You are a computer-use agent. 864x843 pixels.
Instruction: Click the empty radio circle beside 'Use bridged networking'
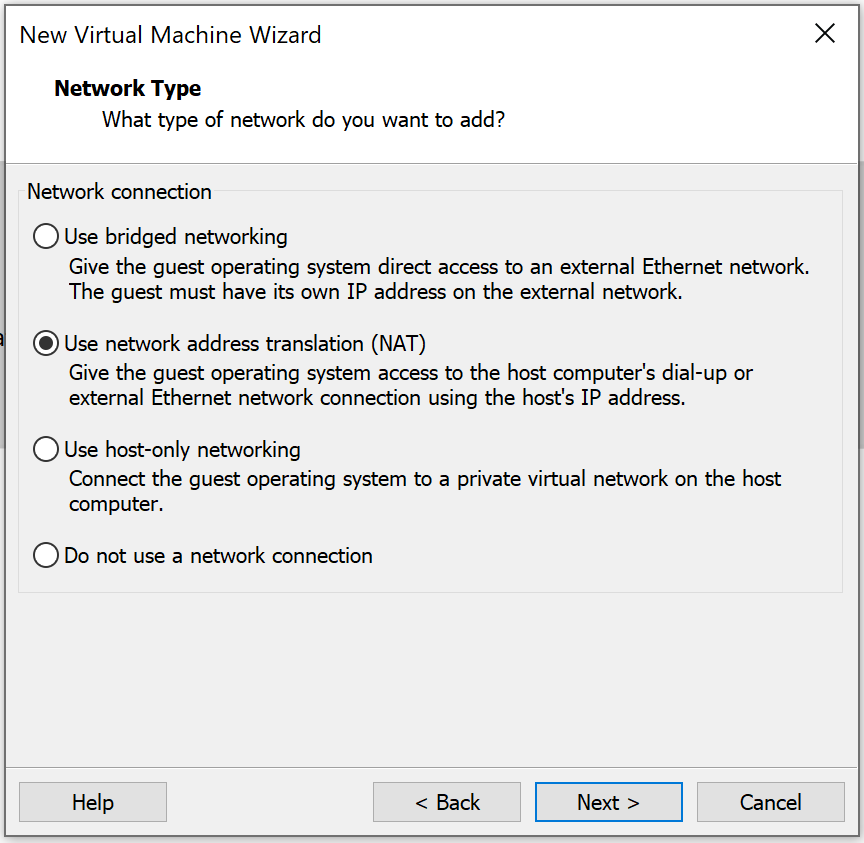click(45, 236)
